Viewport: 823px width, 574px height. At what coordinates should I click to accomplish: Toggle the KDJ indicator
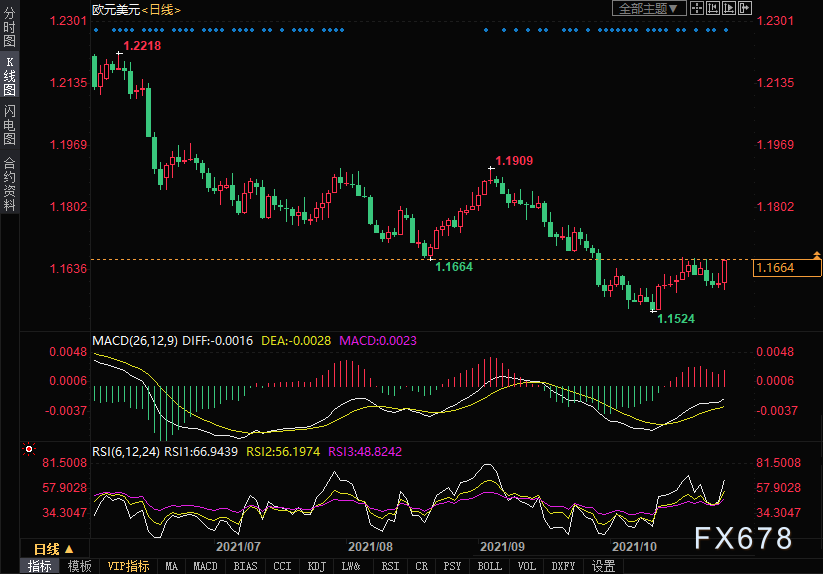click(x=317, y=566)
